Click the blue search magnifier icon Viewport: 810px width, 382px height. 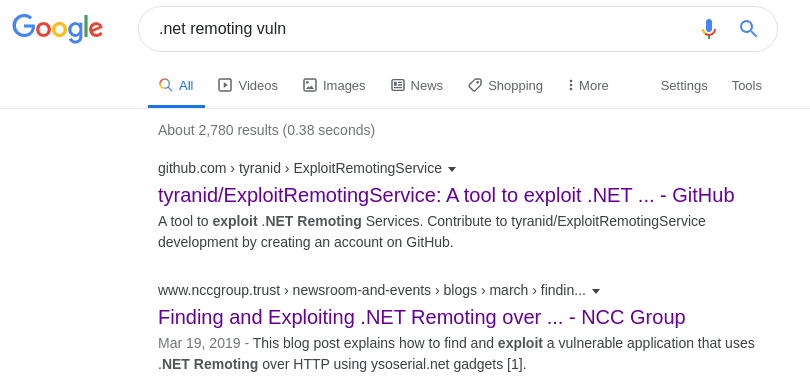coord(748,29)
